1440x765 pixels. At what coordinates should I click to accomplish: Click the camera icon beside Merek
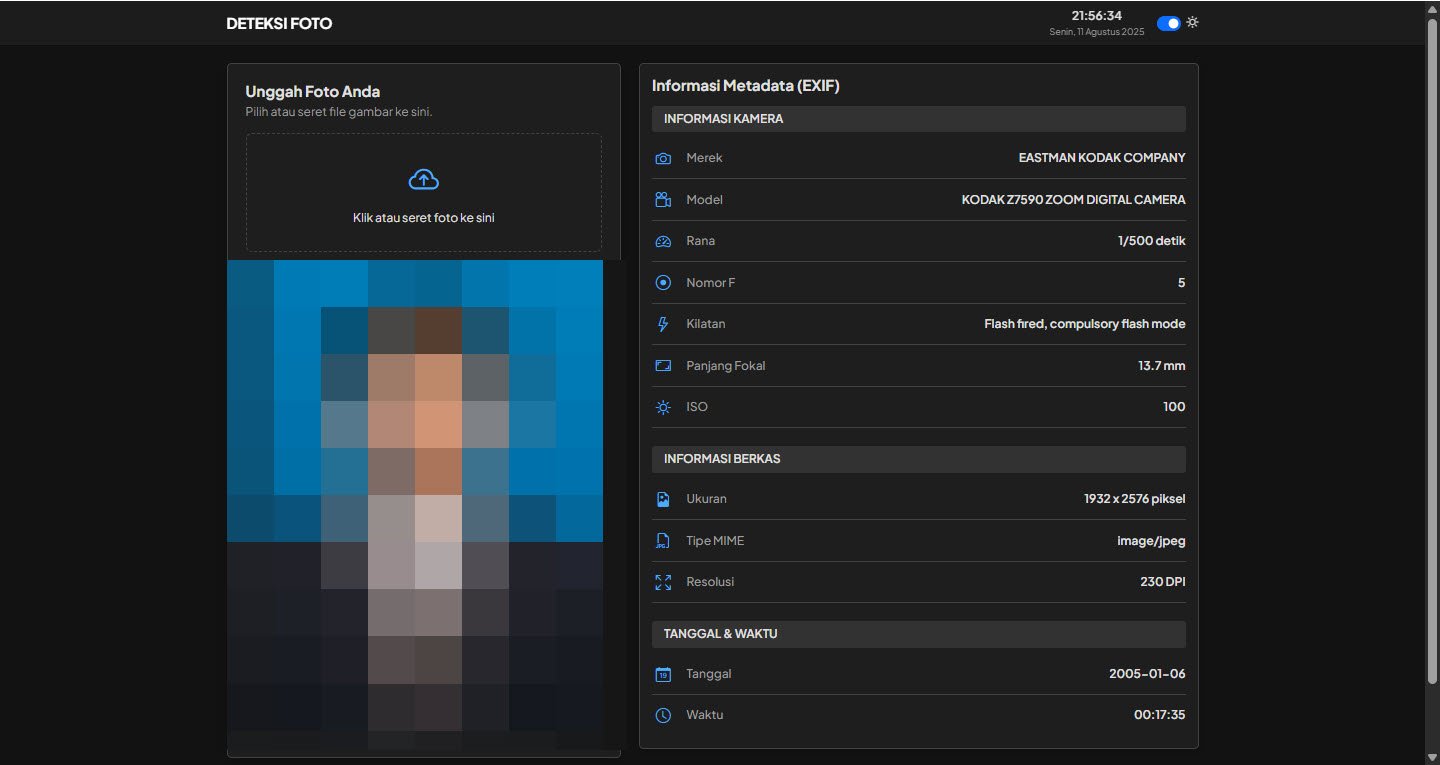click(663, 158)
